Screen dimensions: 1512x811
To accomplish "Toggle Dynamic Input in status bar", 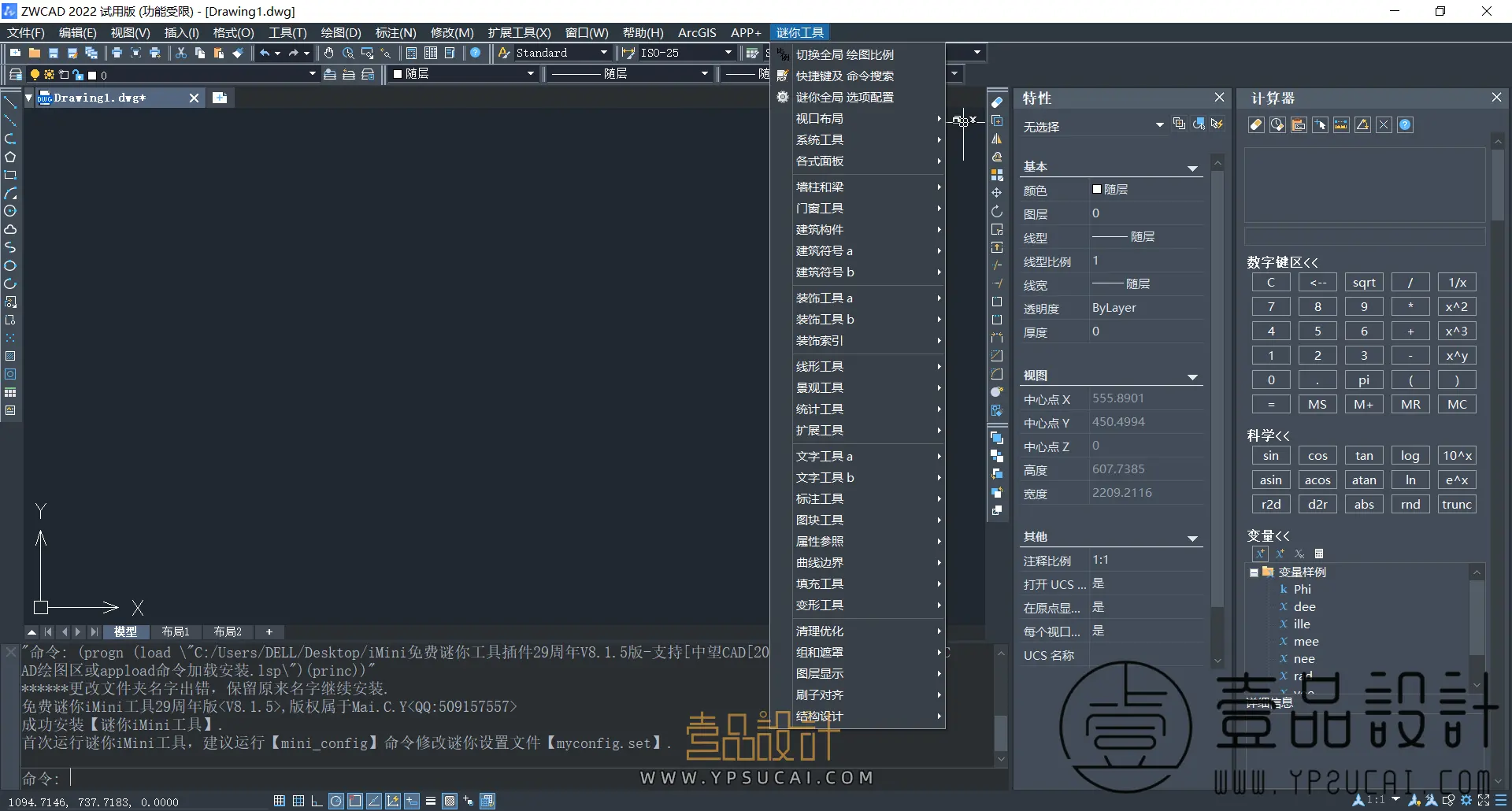I will [x=412, y=801].
